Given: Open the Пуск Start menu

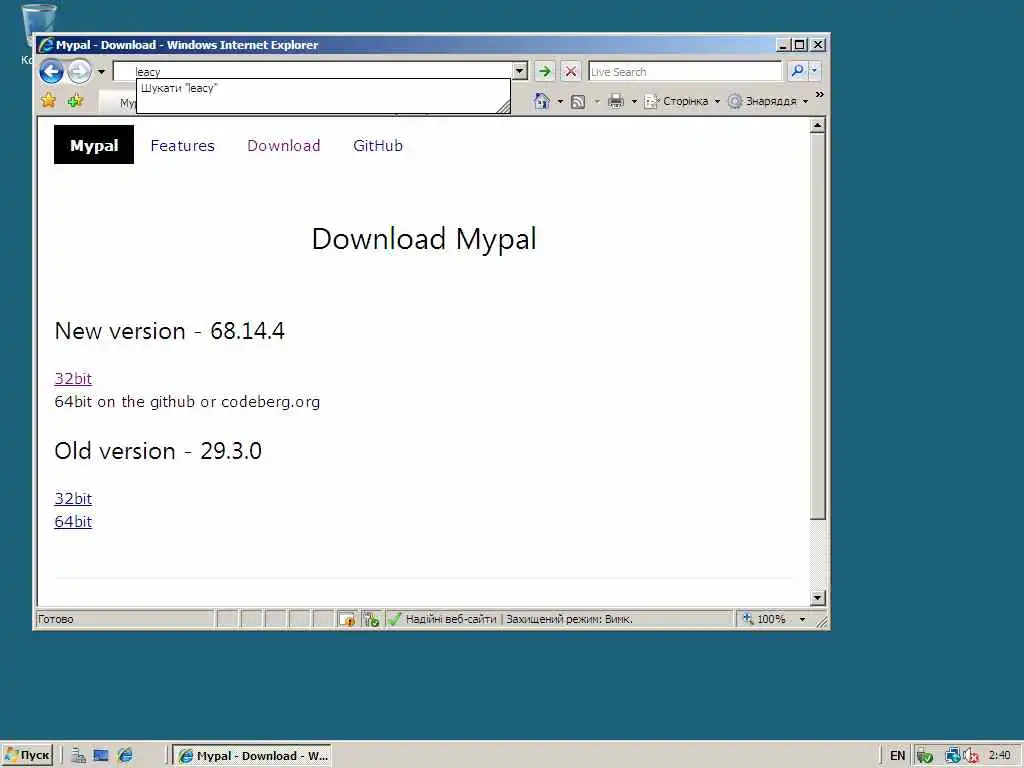Looking at the screenshot, I should point(27,756).
